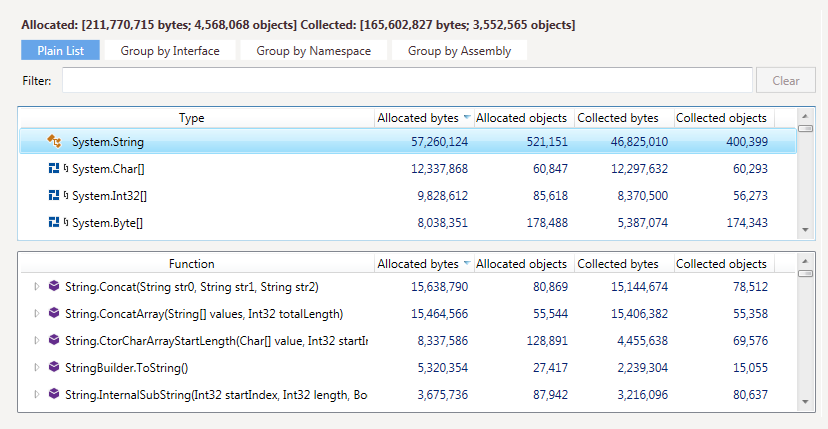828x429 pixels.
Task: Expand the StringBuilder.ToString() function row
Action: 38,368
